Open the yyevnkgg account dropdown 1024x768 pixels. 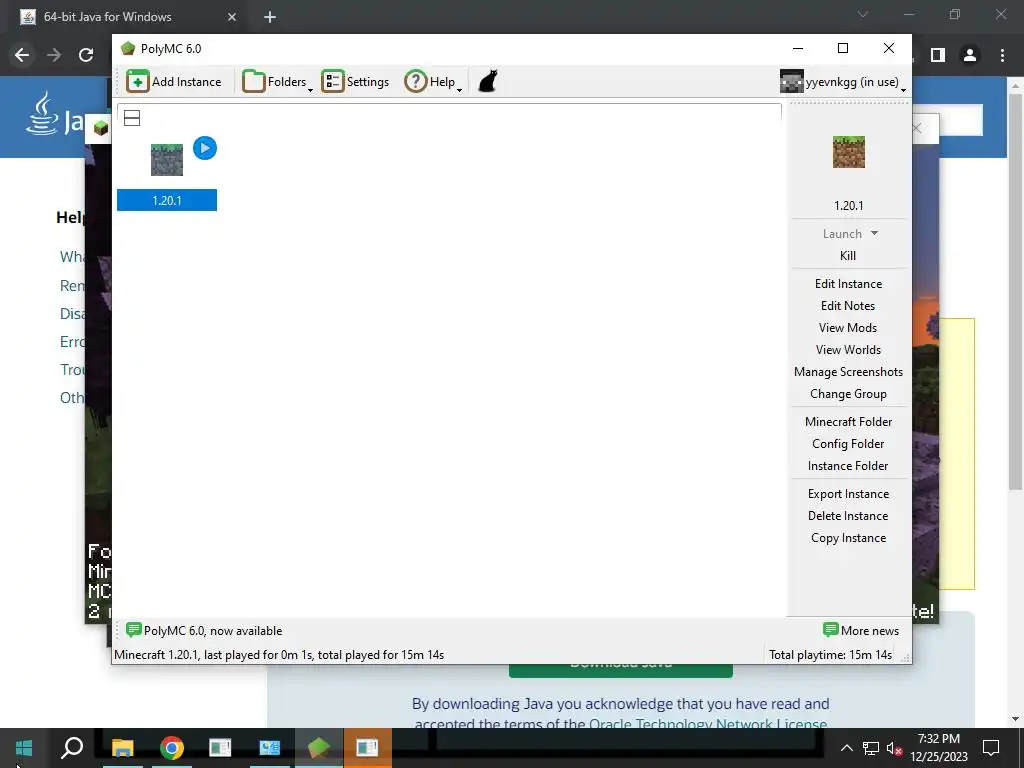click(842, 82)
